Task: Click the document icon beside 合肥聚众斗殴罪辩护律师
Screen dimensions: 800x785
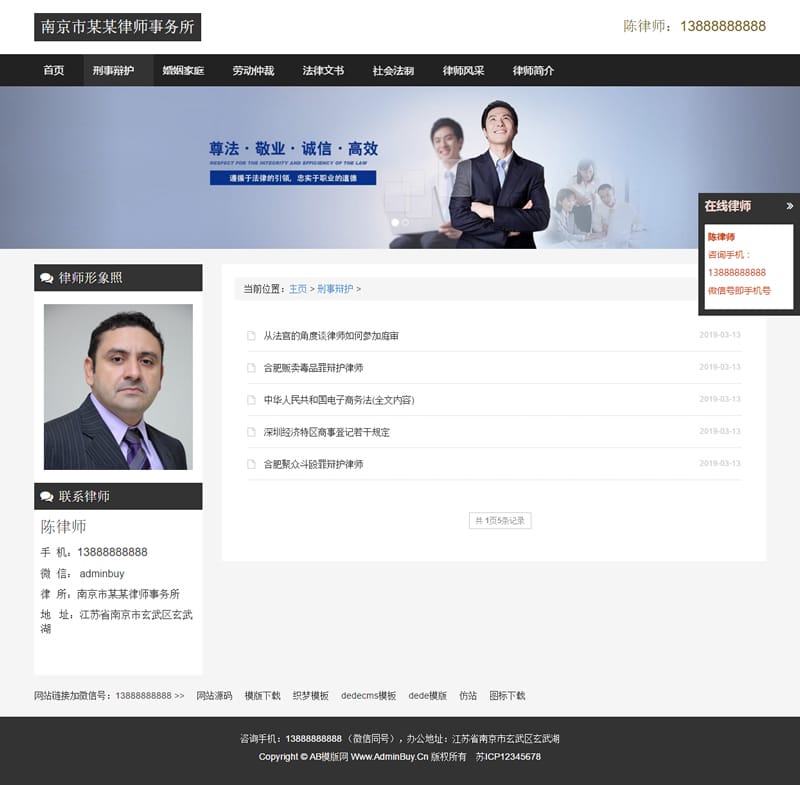Action: (x=249, y=463)
